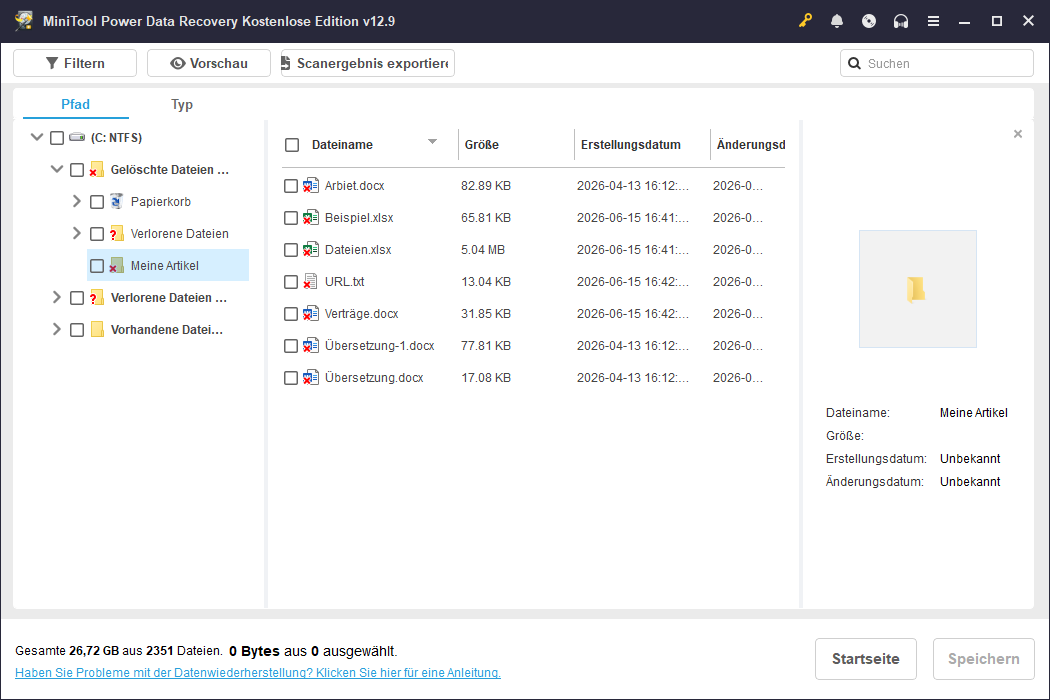The width and height of the screenshot is (1050, 700).
Task: Collapse the Gelöschte Dateien node
Action: click(x=57, y=169)
